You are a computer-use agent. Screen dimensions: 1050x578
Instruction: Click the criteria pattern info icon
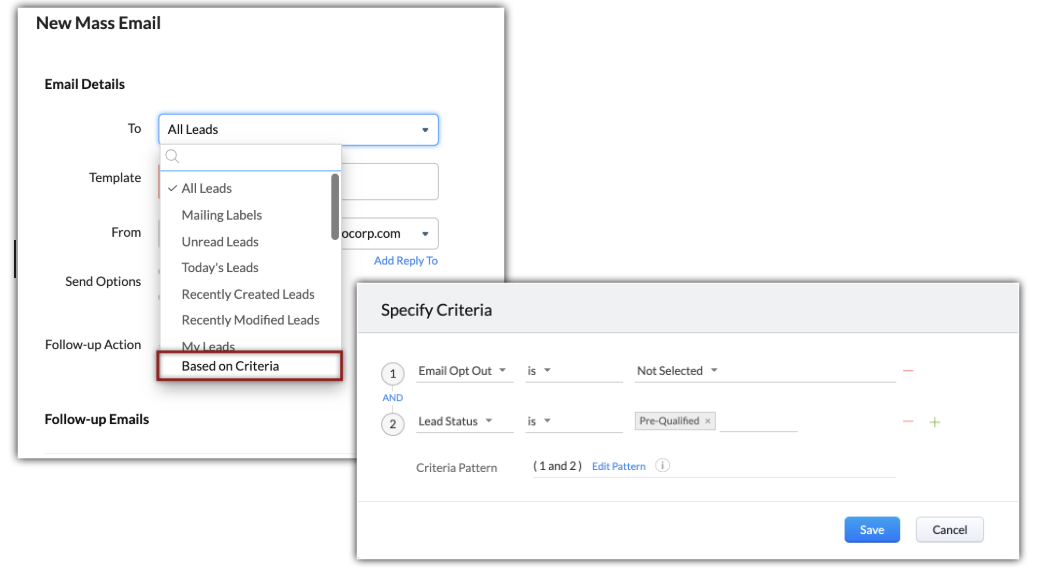pos(662,466)
